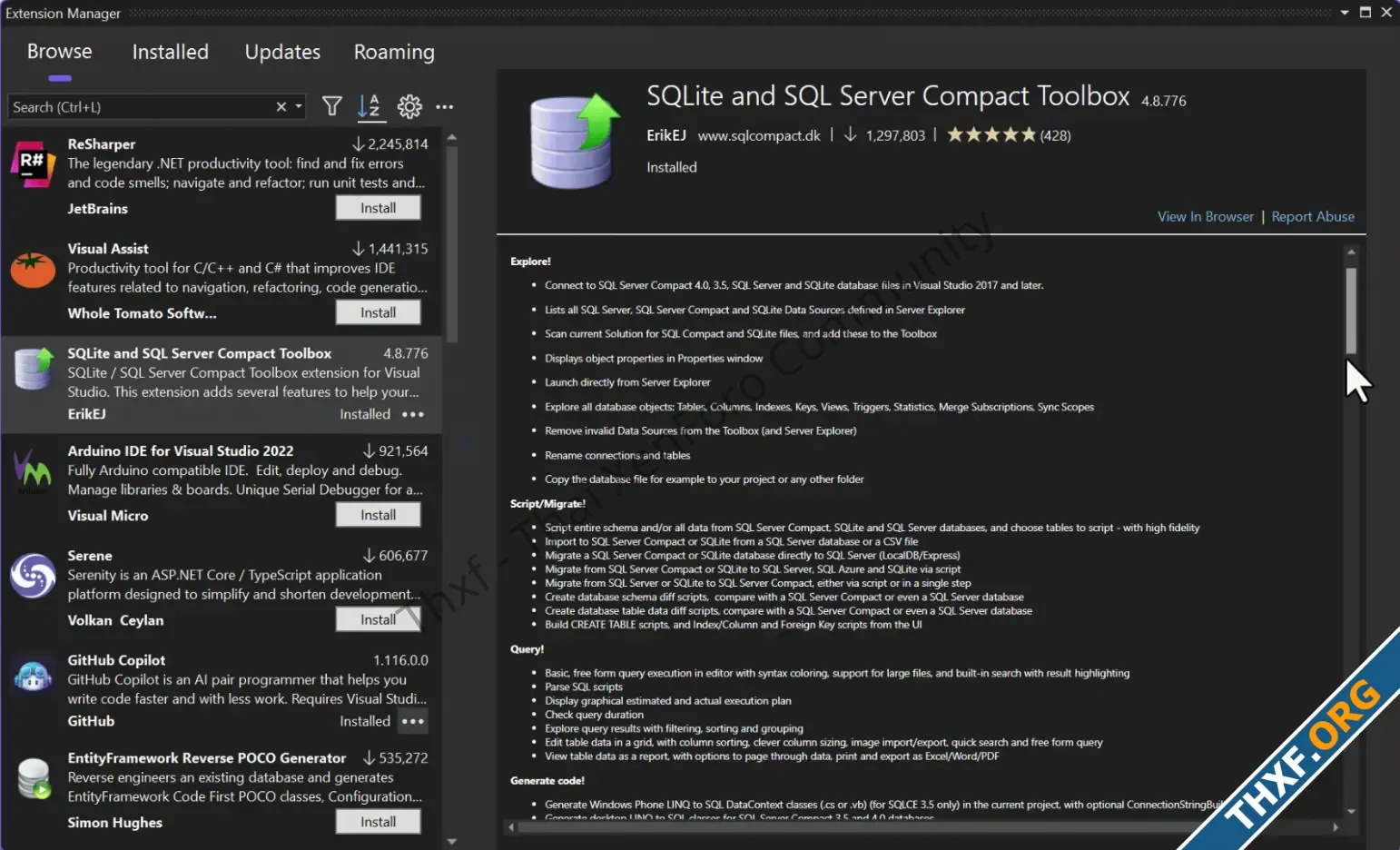
Task: Click the Installed status under SQLite Toolbox title
Action: (x=672, y=167)
